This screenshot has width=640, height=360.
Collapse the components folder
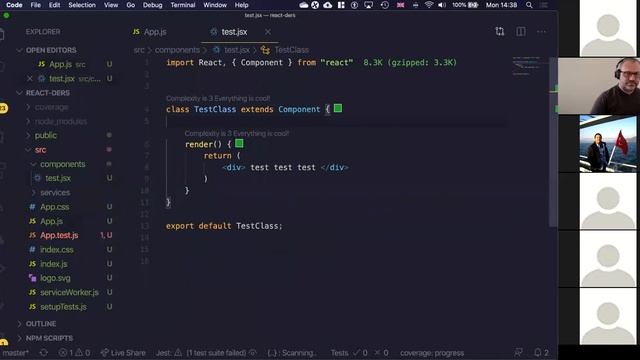[x=62, y=164]
